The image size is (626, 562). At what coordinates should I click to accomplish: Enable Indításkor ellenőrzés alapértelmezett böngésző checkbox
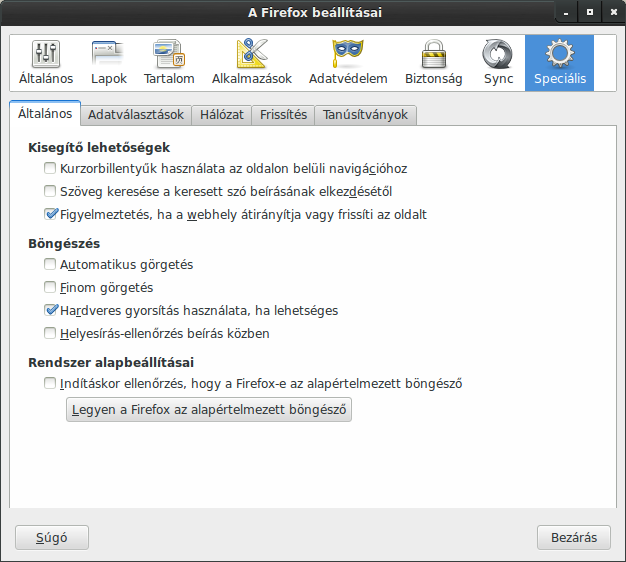(x=50, y=384)
